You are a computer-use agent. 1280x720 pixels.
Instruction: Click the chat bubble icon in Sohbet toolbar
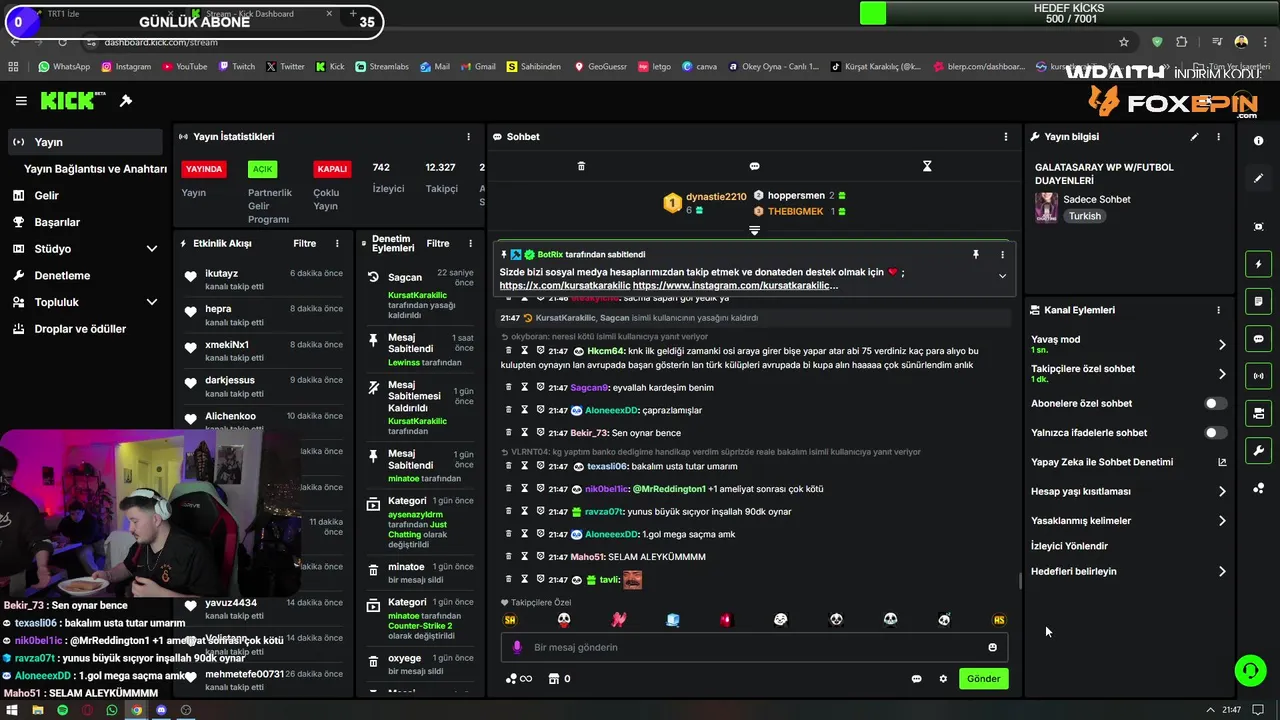click(754, 166)
